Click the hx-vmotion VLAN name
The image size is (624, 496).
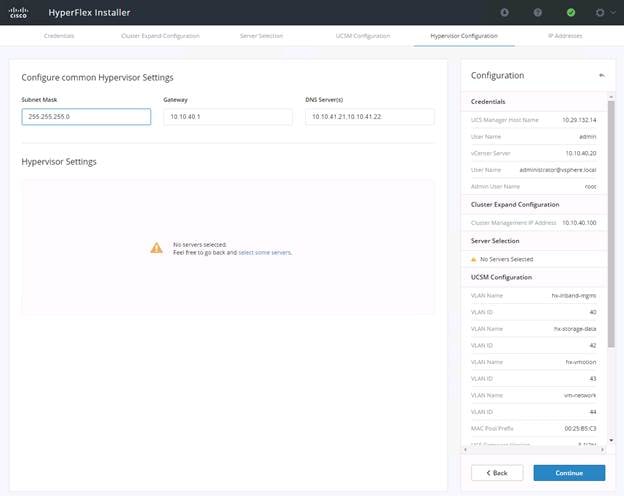pos(581,362)
